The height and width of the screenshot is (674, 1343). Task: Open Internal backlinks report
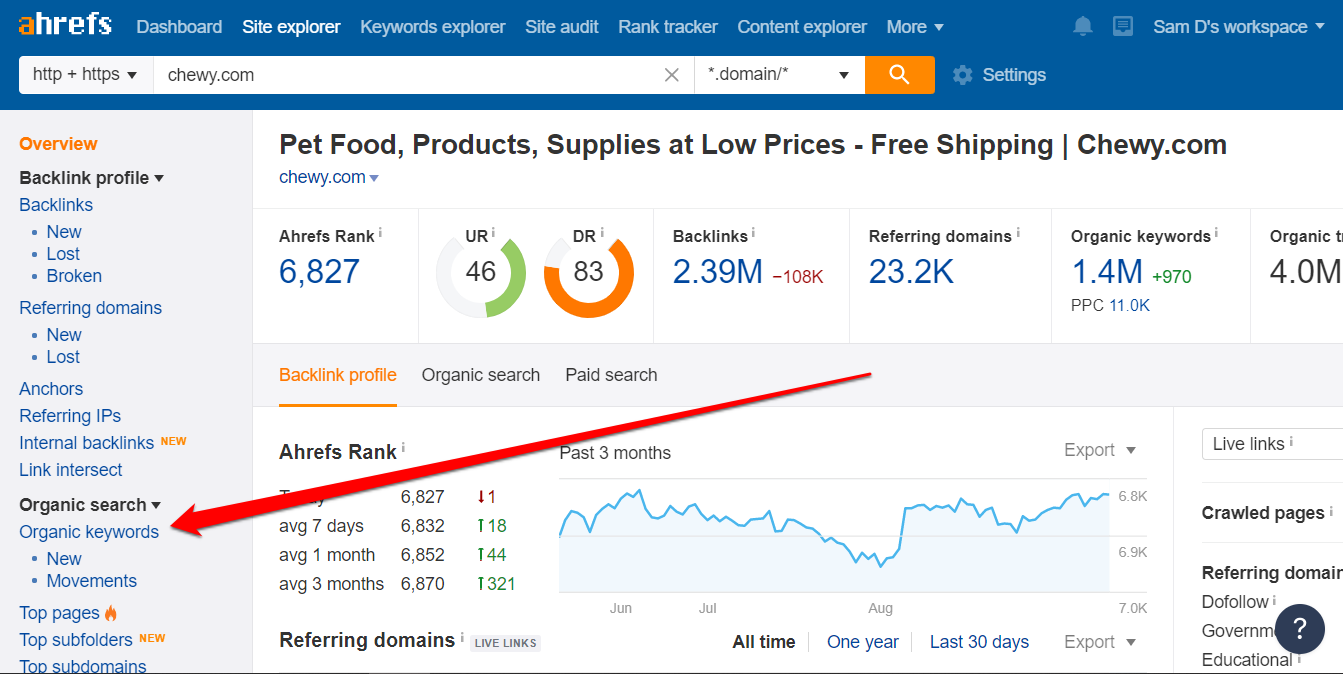[x=86, y=443]
